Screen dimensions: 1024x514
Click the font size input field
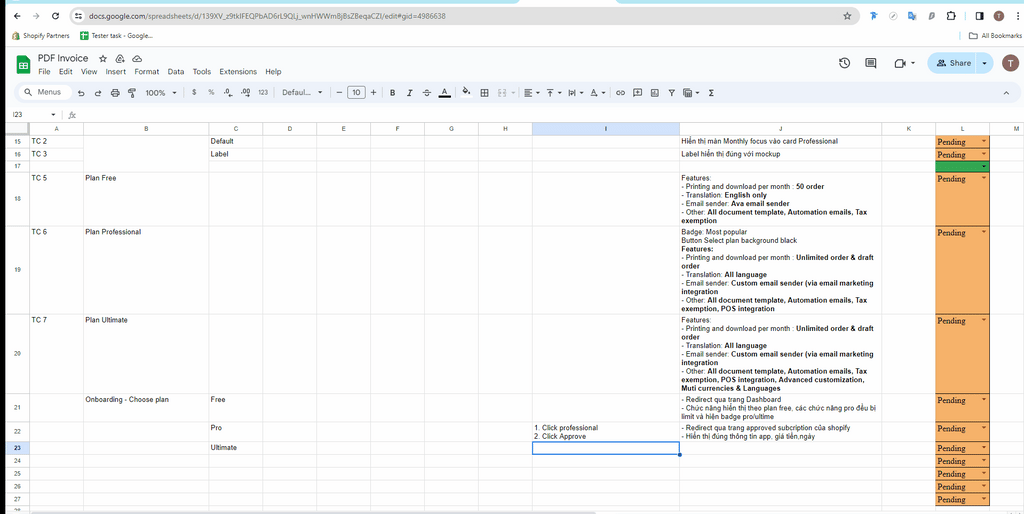356,93
